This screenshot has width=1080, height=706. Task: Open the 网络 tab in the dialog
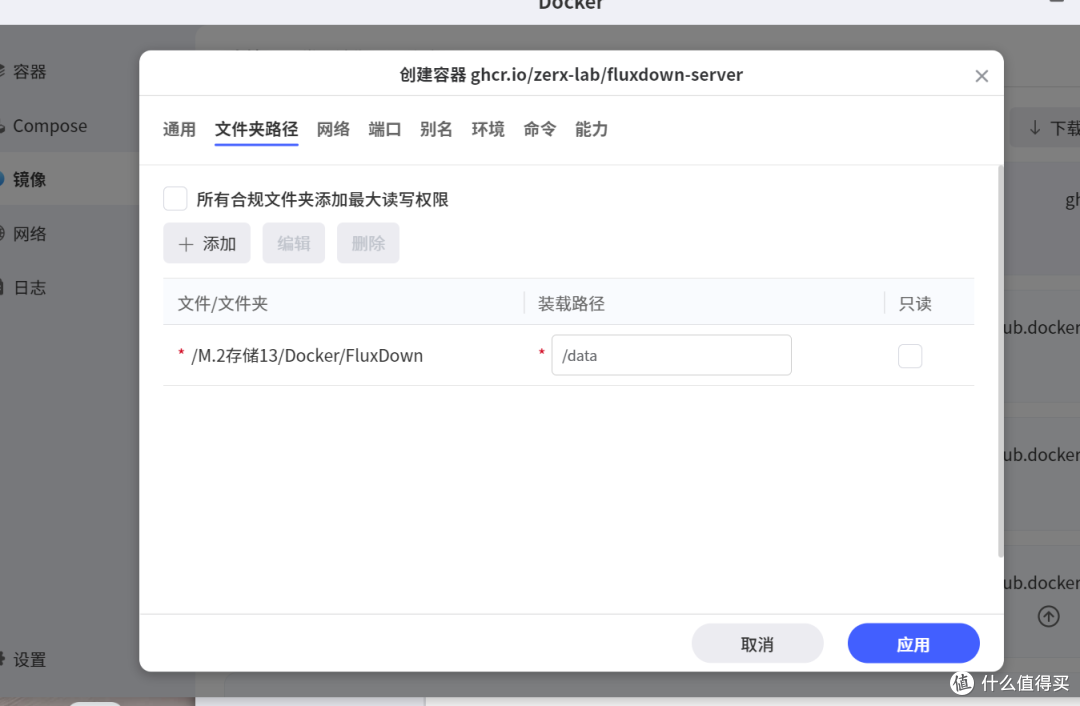333,129
